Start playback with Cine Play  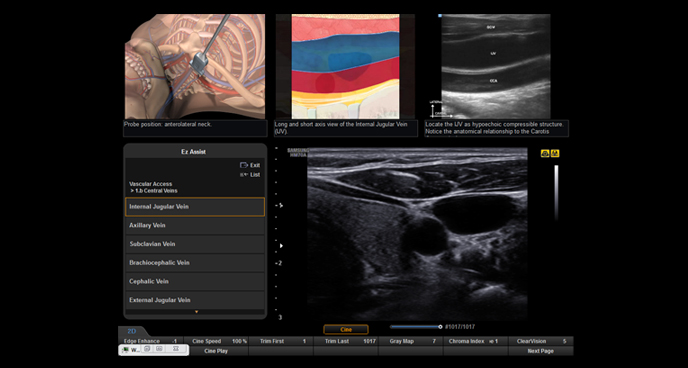(216, 351)
